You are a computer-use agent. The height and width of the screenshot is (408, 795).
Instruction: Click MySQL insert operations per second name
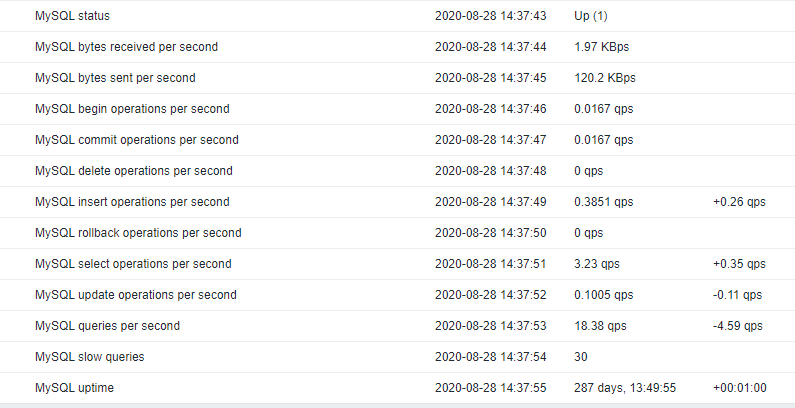click(x=132, y=202)
